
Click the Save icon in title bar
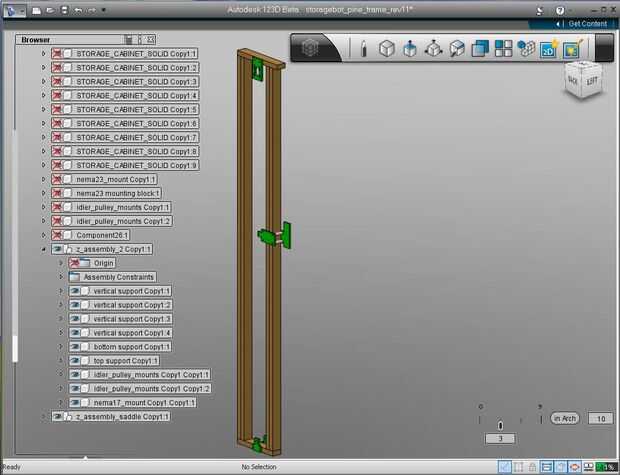pyautogui.click(x=64, y=11)
